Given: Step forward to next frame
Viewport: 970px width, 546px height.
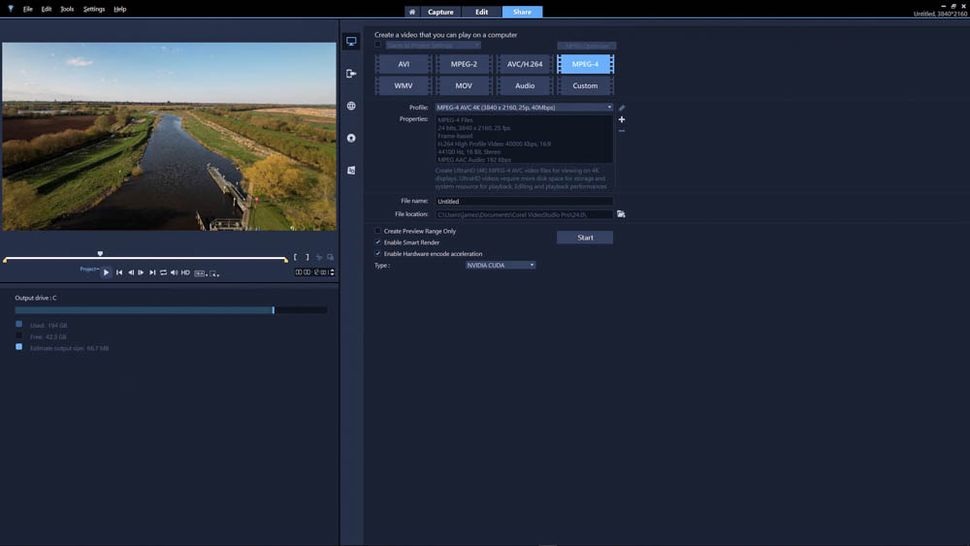Looking at the screenshot, I should [141, 273].
